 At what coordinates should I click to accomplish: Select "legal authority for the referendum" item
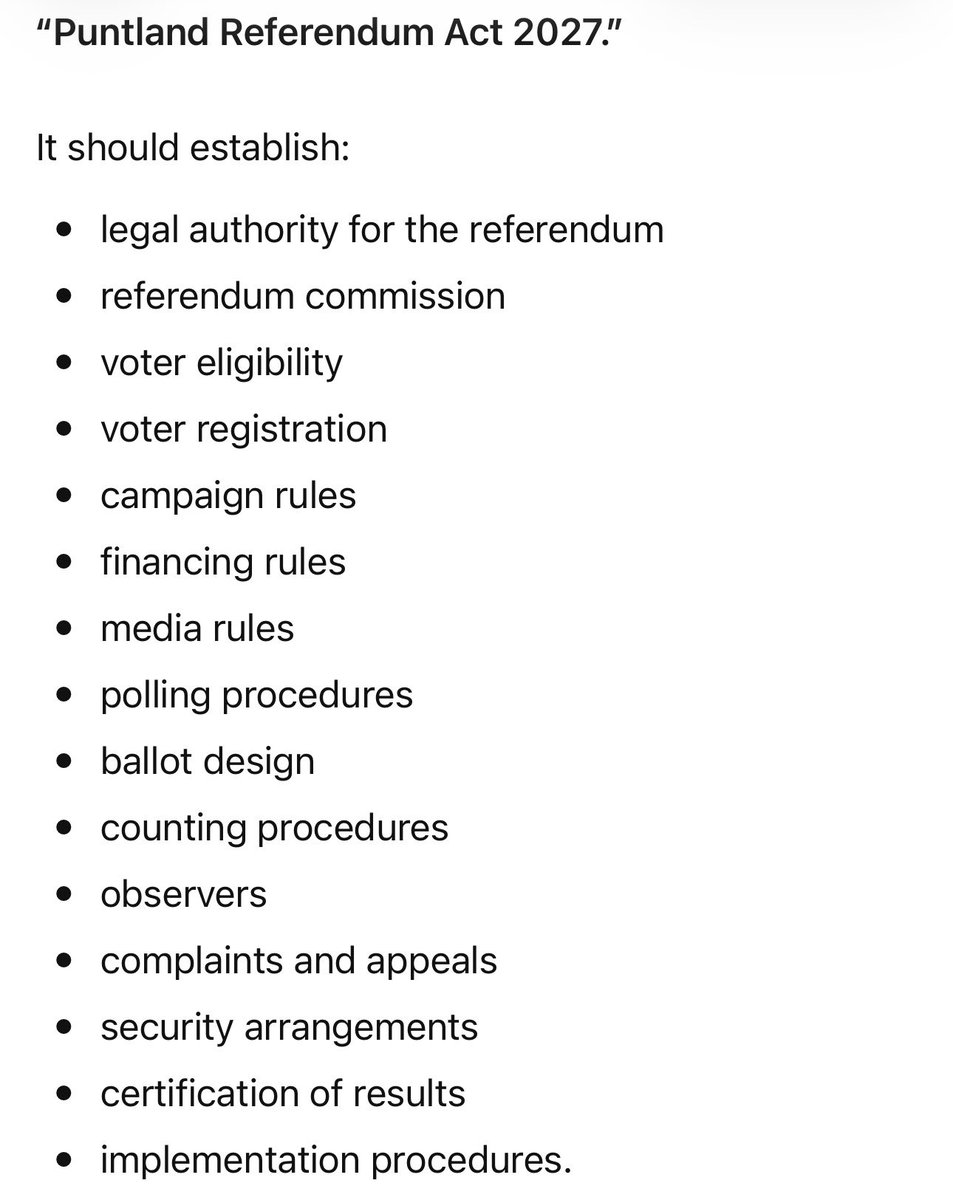[382, 230]
